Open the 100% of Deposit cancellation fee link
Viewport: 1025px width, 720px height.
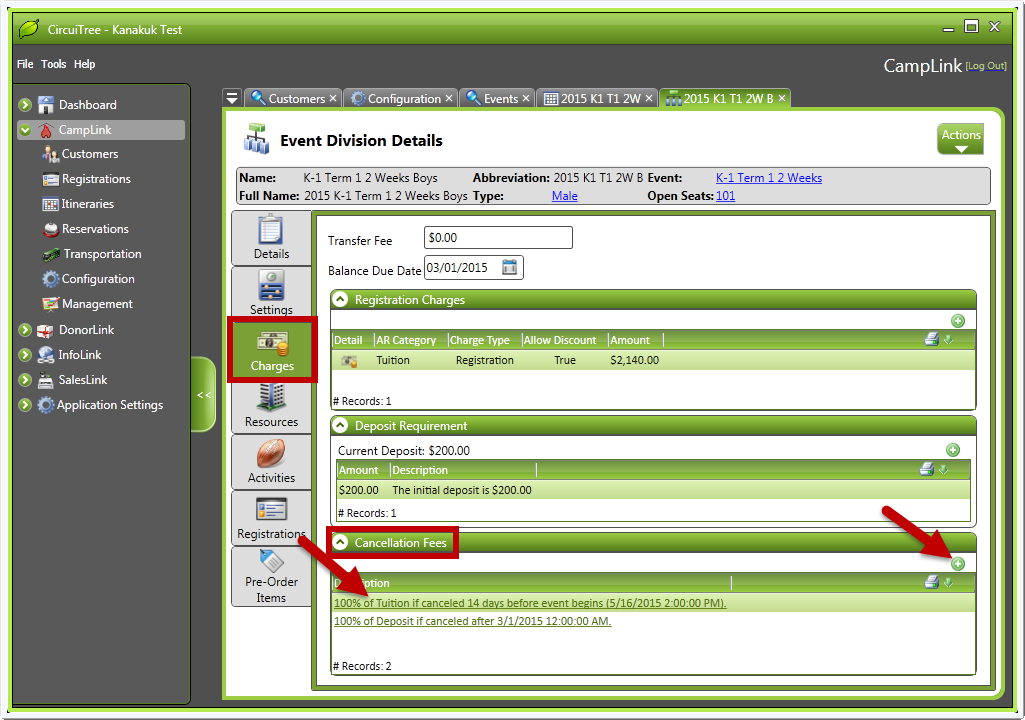coord(472,621)
